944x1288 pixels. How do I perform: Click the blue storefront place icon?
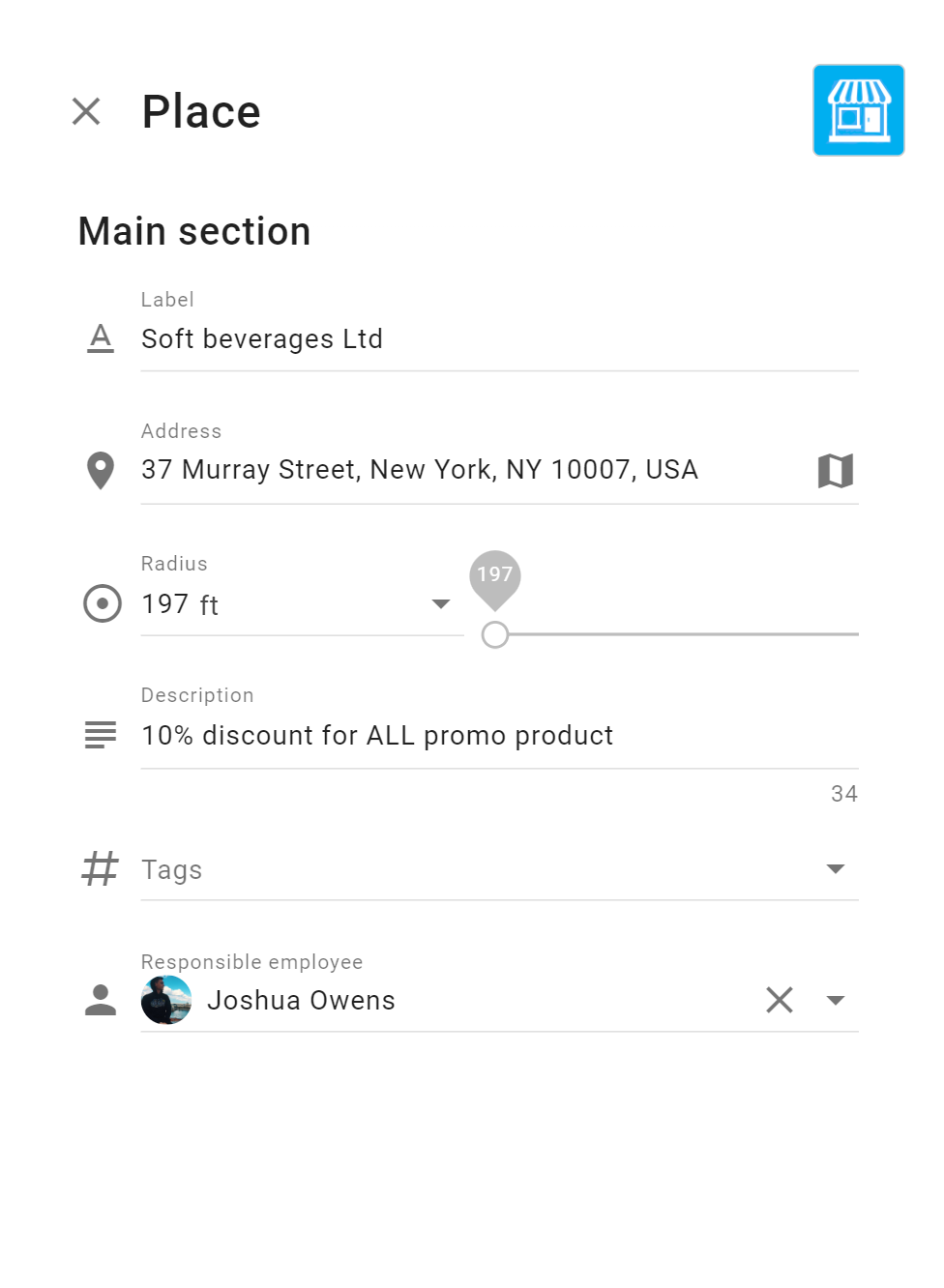(858, 110)
